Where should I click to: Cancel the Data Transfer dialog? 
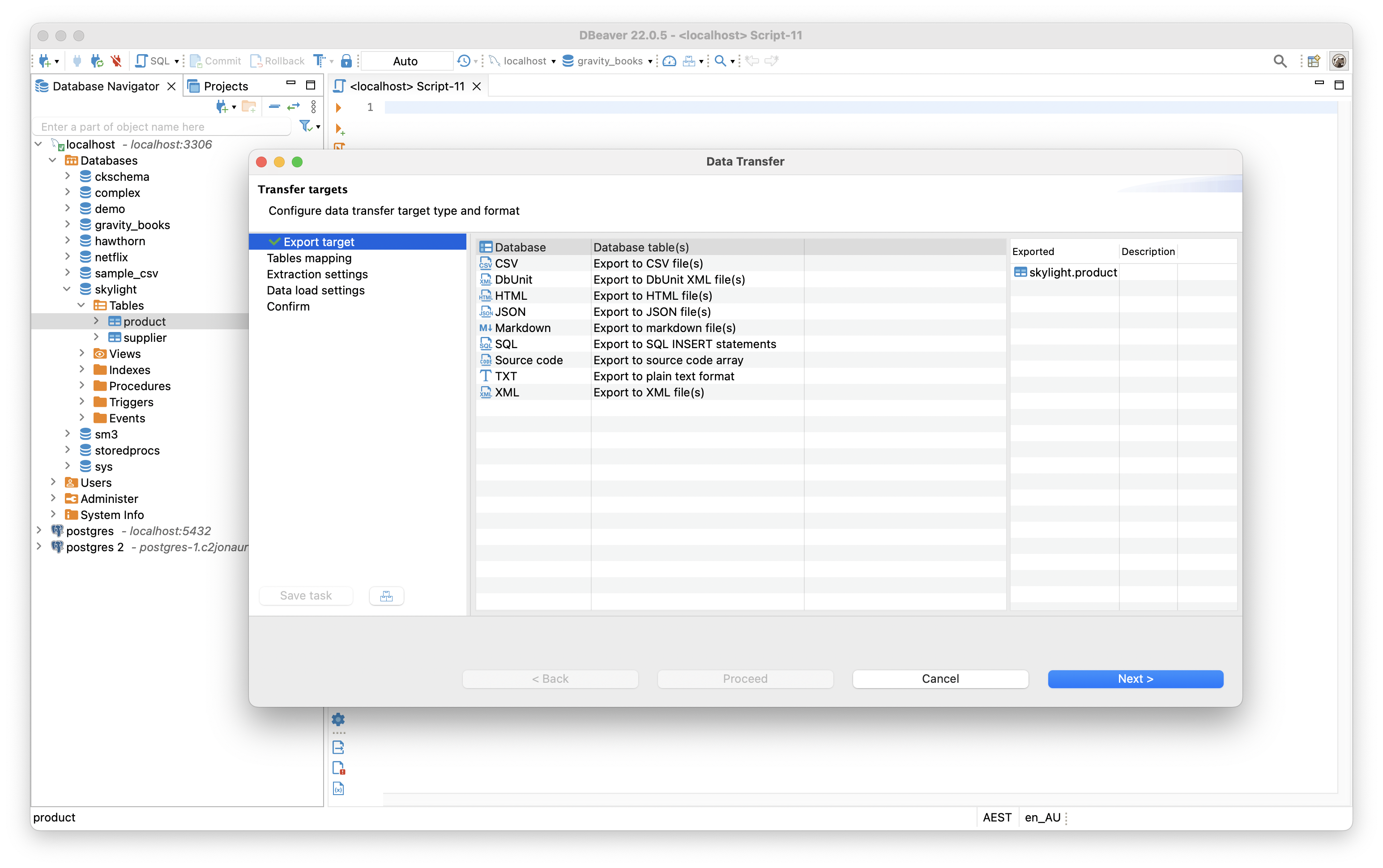[x=940, y=679]
